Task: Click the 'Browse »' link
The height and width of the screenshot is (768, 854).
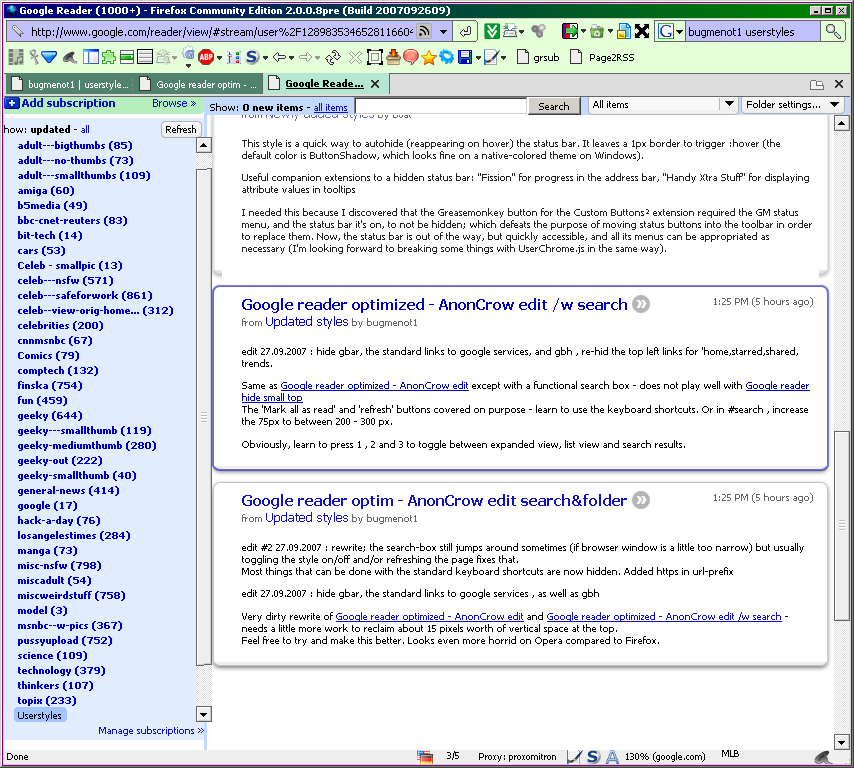Action: [x=174, y=103]
